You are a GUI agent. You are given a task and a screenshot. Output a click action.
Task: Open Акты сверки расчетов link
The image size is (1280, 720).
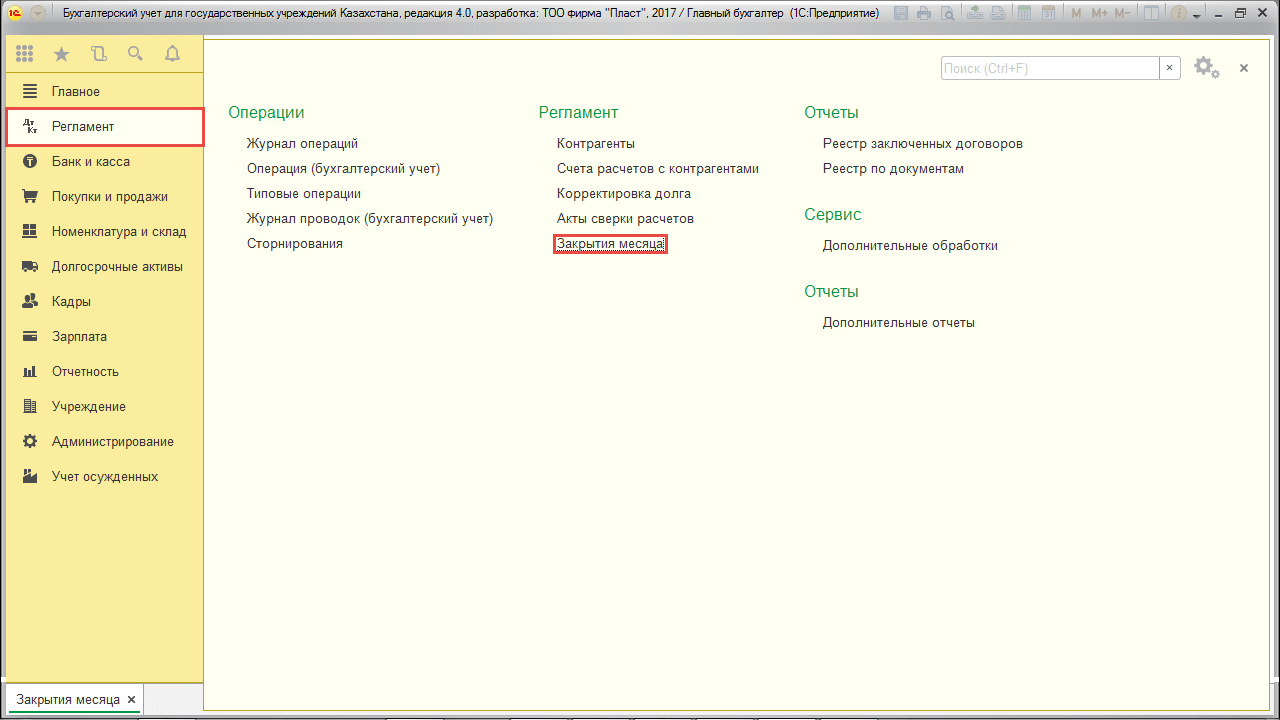coord(625,219)
